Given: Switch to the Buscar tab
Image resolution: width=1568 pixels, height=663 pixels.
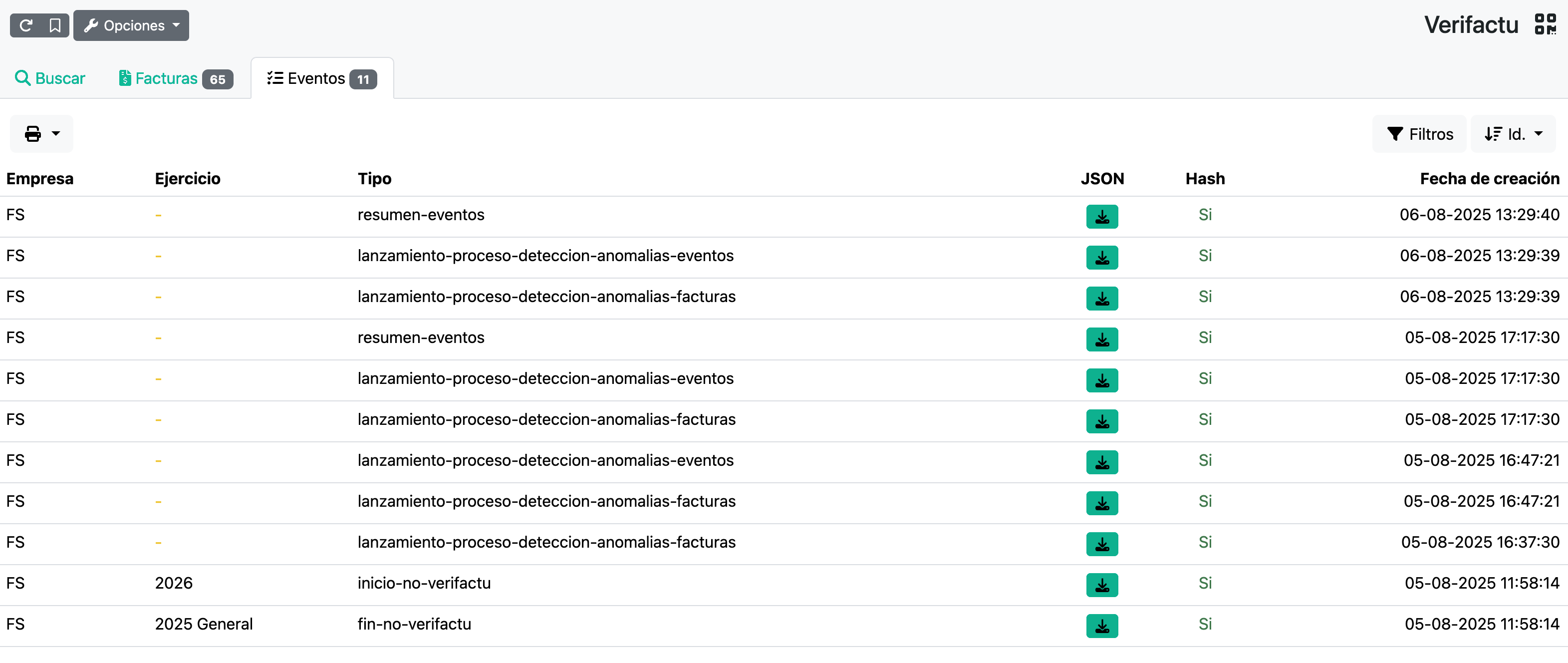Looking at the screenshot, I should 50,78.
